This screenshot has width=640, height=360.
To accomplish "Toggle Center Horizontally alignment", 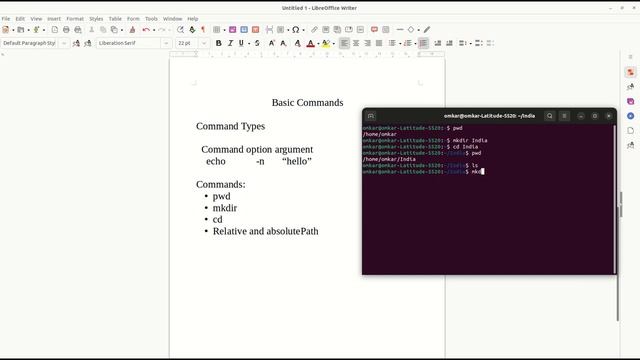I will click(x=356, y=43).
